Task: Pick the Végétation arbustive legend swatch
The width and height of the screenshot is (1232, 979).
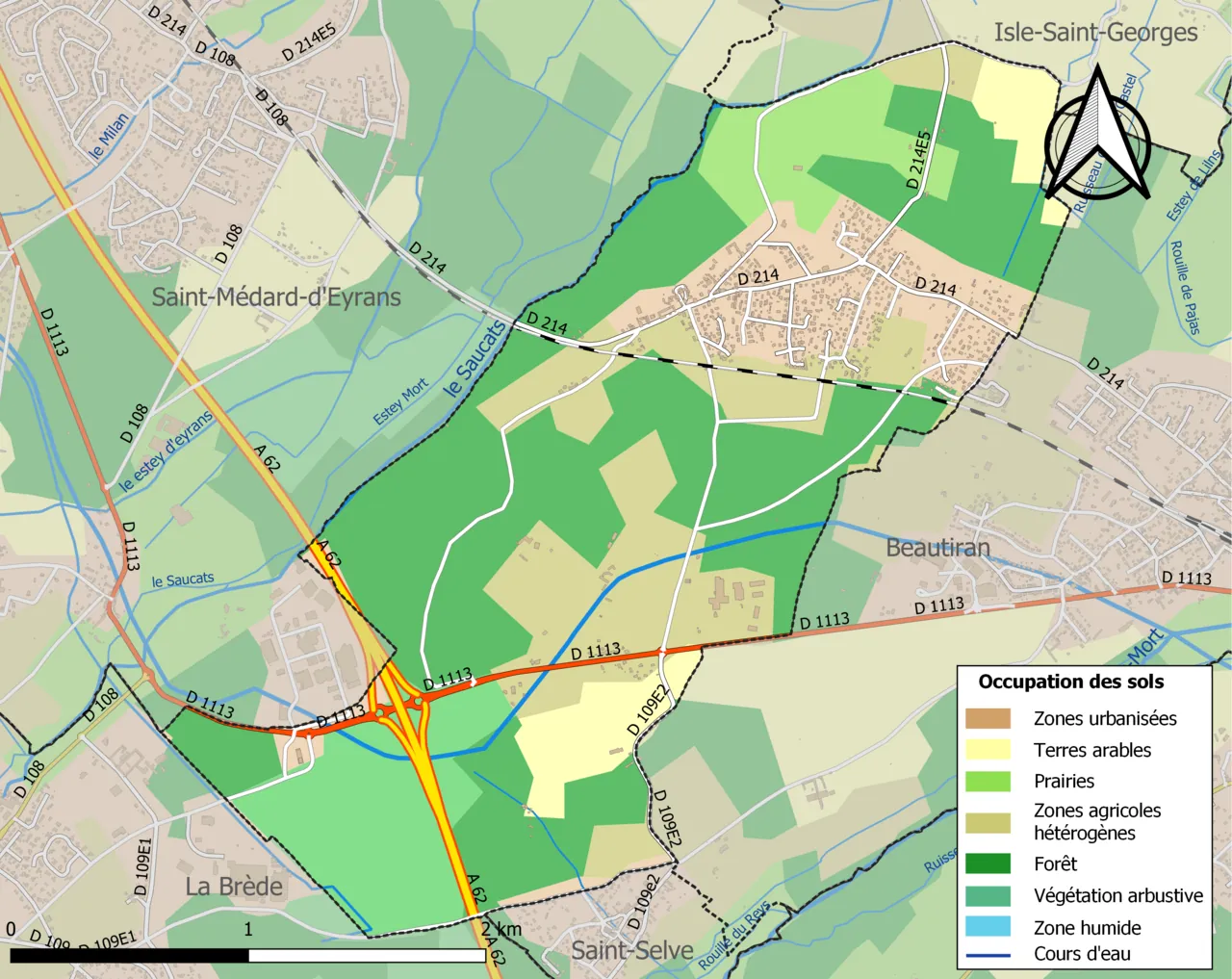Action: (x=988, y=895)
